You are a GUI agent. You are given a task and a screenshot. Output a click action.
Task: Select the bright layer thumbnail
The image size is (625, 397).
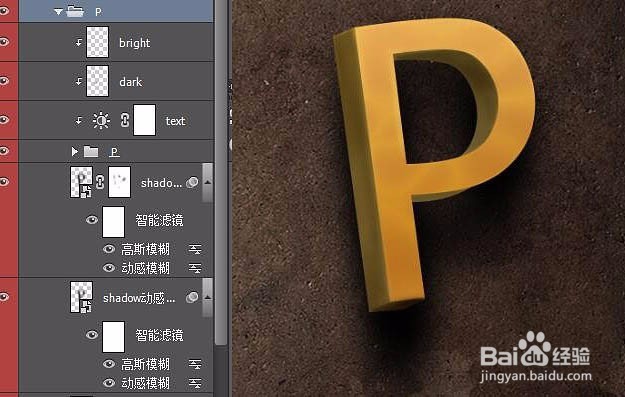(x=97, y=42)
